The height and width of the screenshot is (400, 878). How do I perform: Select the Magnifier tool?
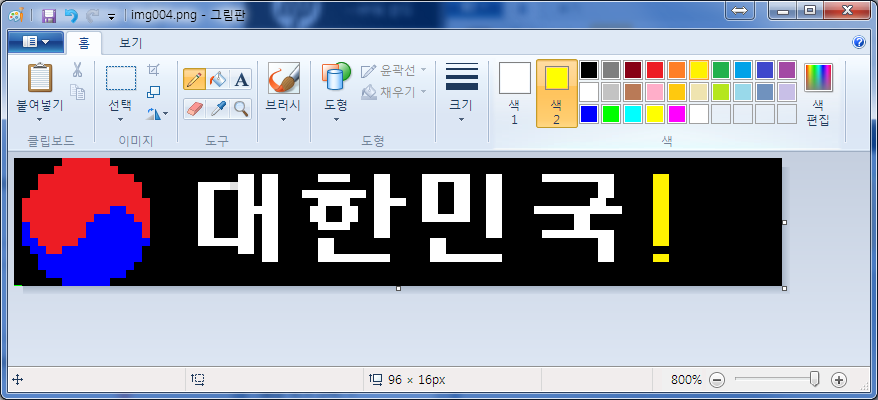(241, 109)
